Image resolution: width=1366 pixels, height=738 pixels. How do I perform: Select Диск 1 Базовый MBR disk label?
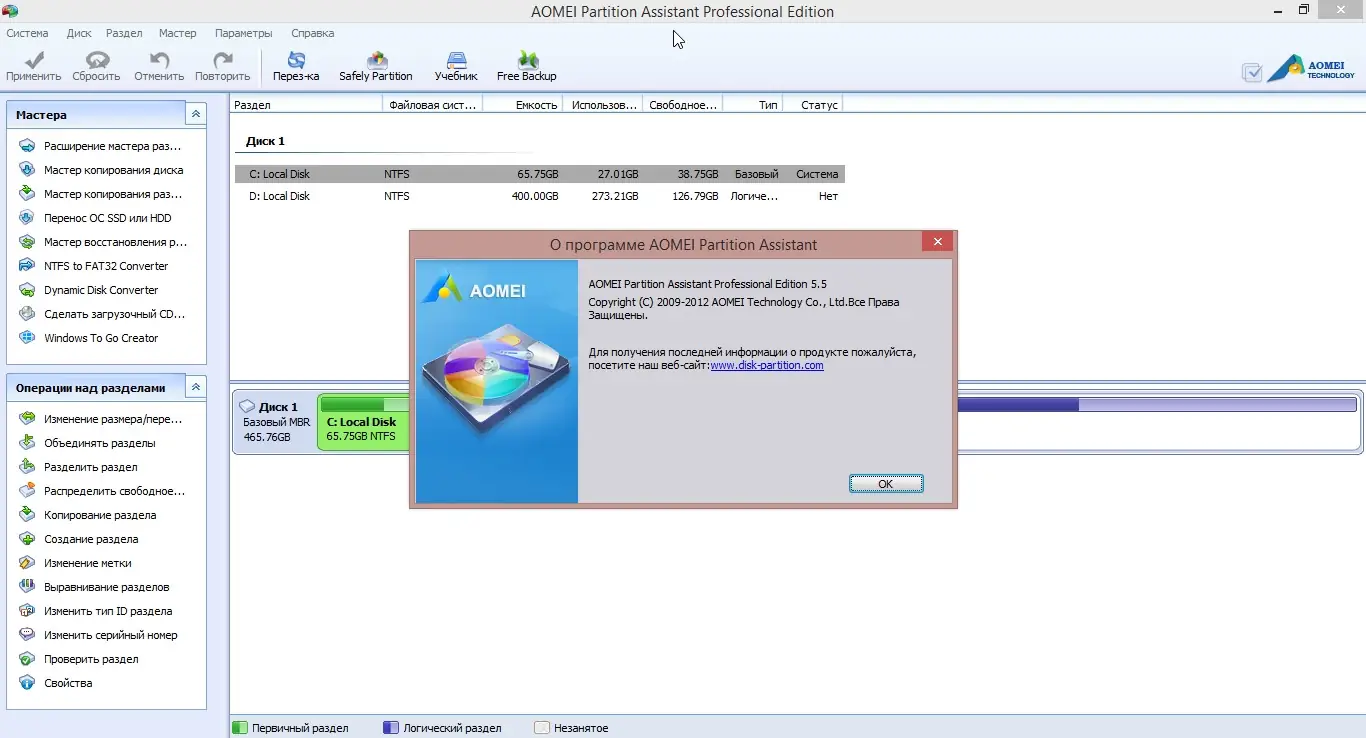click(274, 422)
